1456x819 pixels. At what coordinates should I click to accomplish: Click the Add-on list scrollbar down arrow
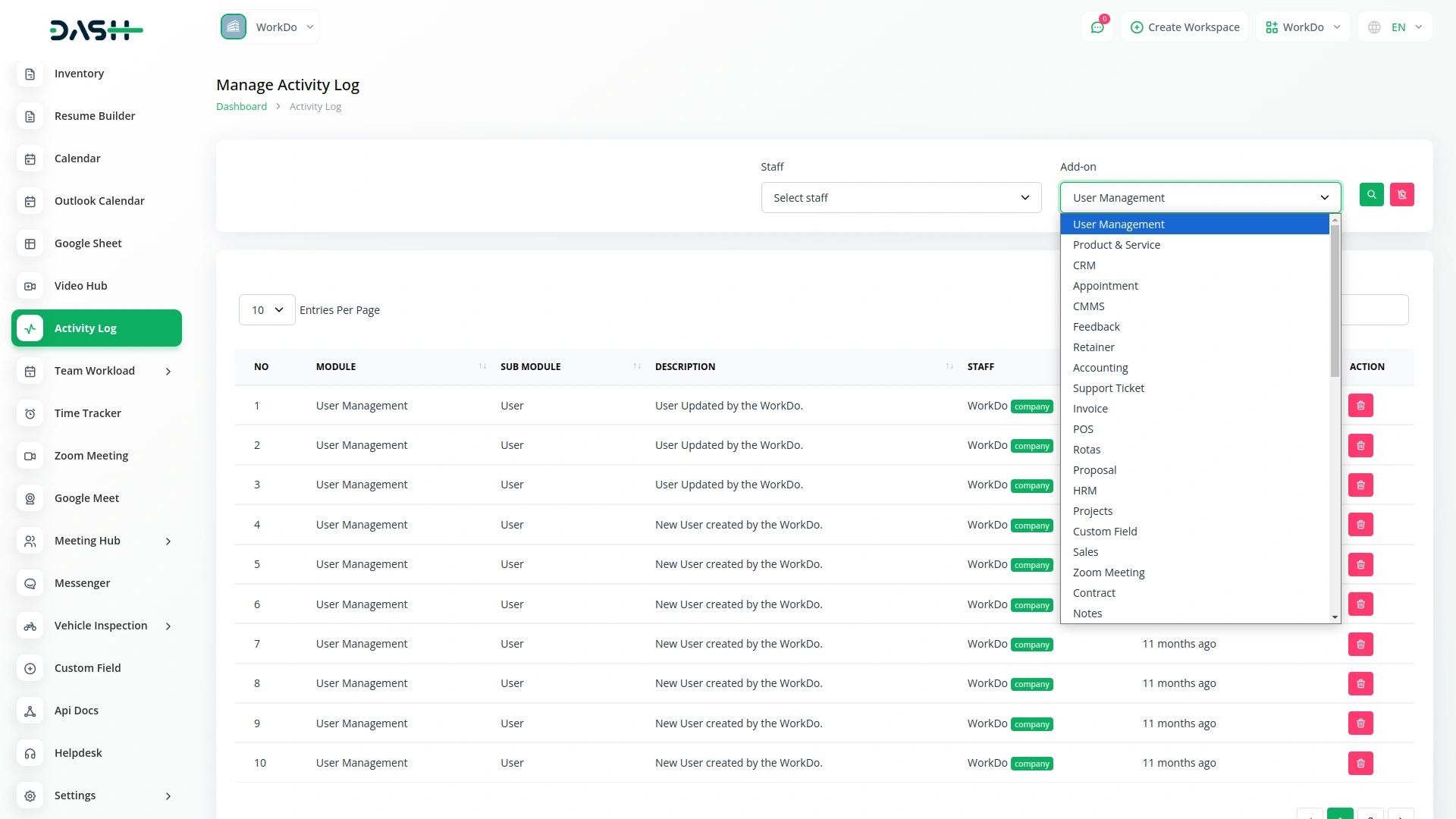[1335, 617]
